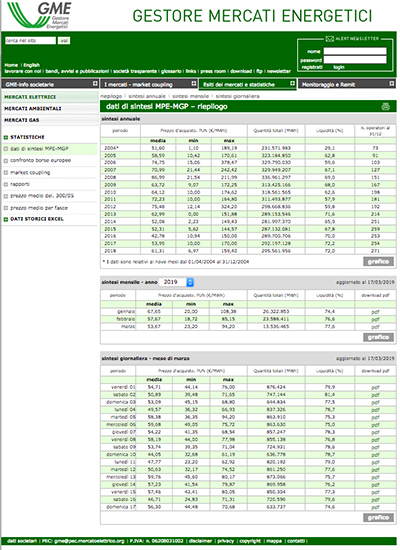This screenshot has width=400, height=550.
Task: Expand GME-info societarie menu plus icon
Action: point(95,83)
